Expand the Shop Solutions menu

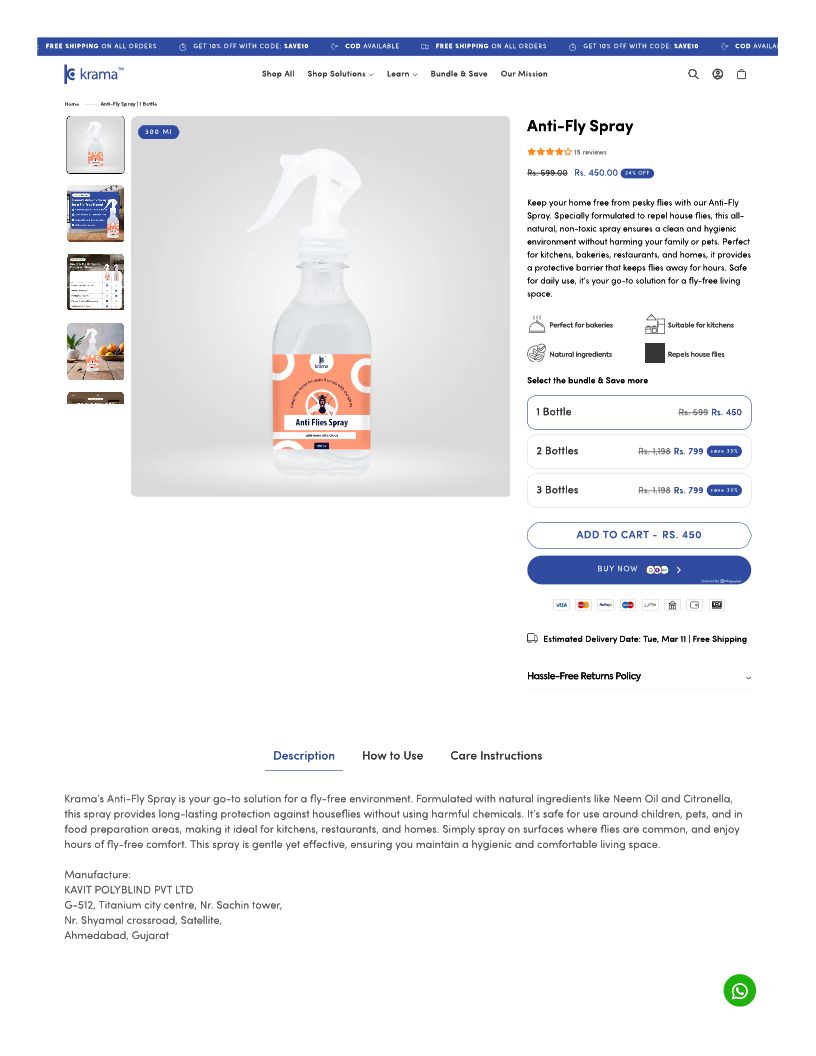coord(340,74)
